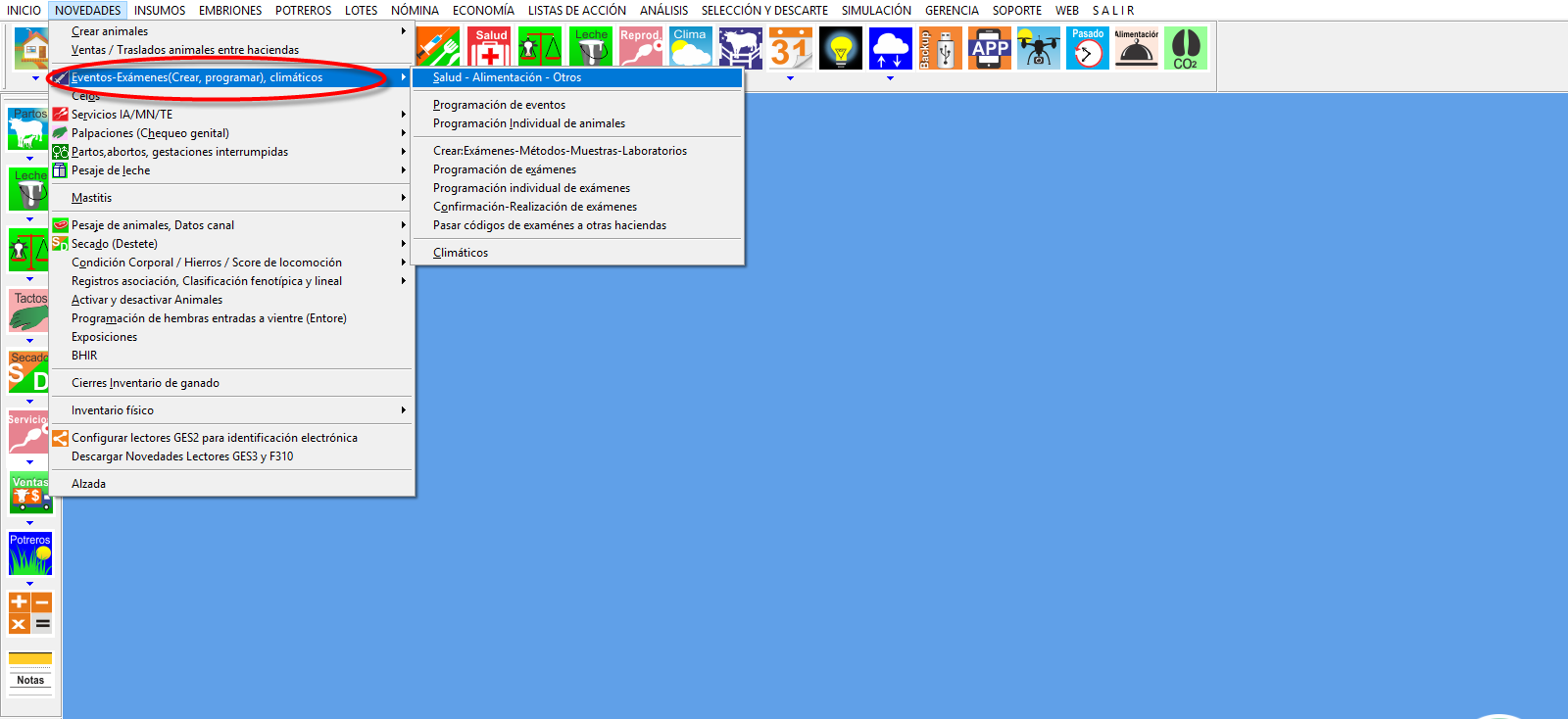The width and height of the screenshot is (1568, 719).
Task: Open the Clima weather toolbar icon
Action: click(x=691, y=48)
